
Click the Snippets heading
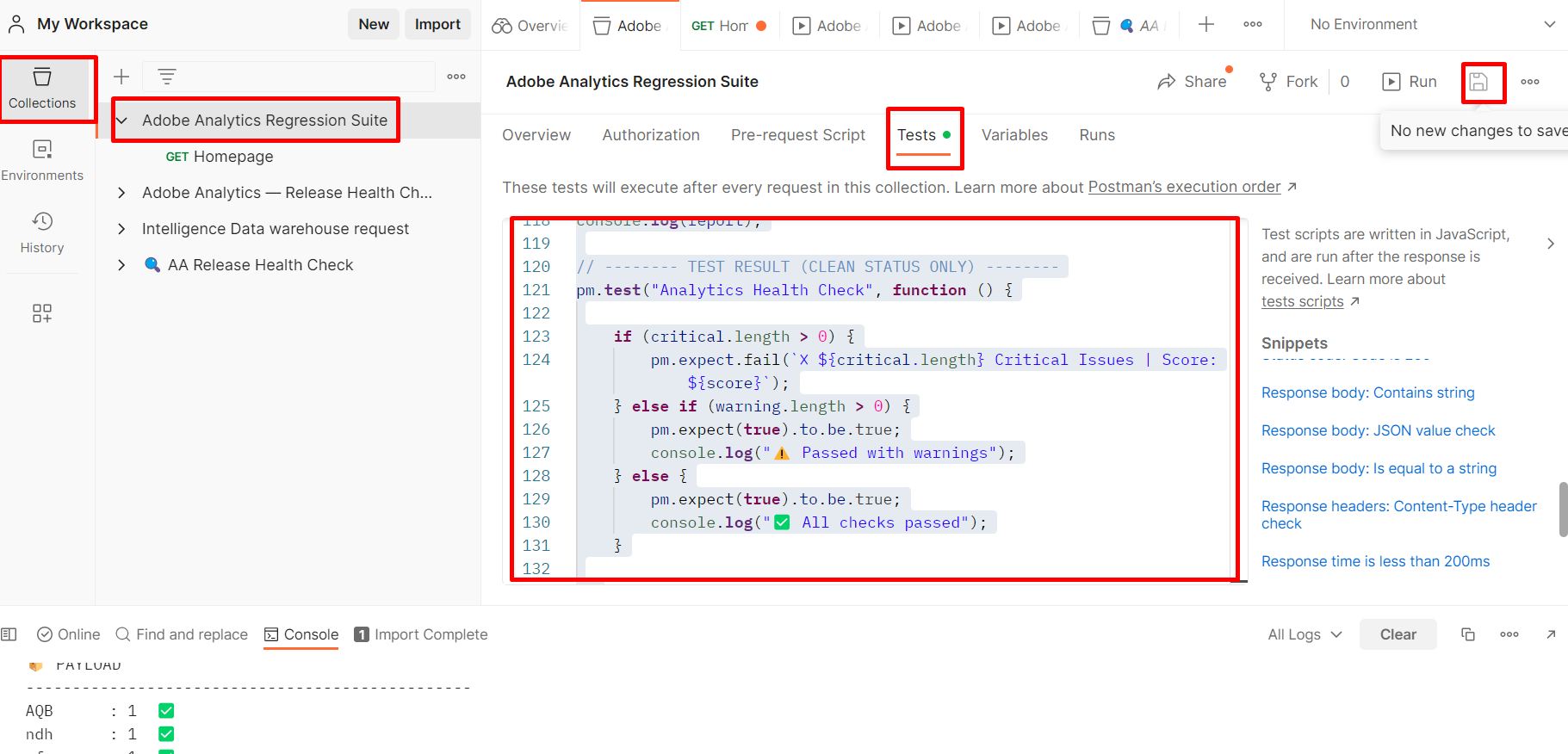click(x=1294, y=343)
